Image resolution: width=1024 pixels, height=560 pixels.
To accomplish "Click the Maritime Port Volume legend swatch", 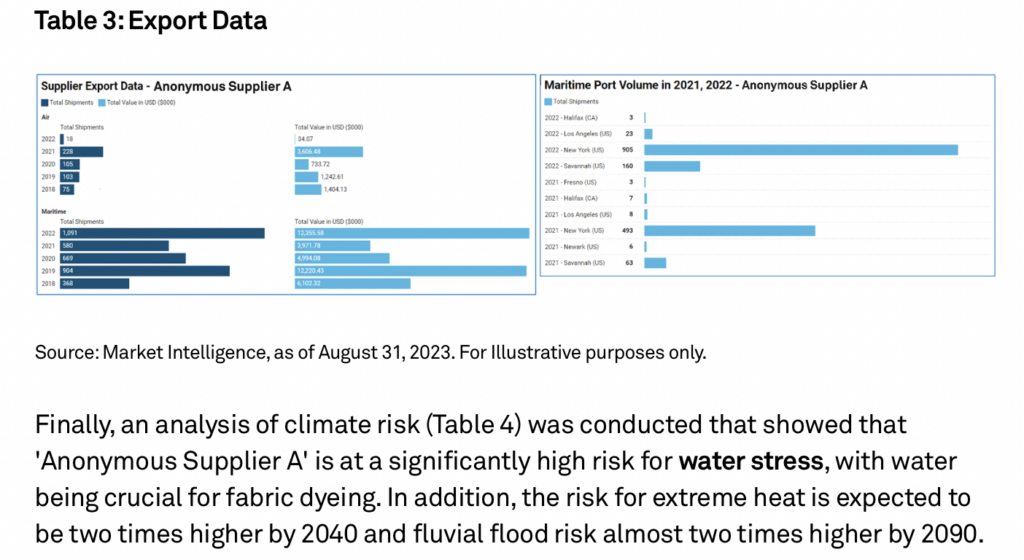I will pos(548,101).
